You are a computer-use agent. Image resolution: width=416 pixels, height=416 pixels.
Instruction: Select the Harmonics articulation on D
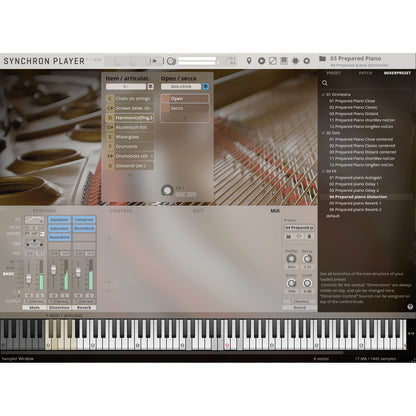click(130, 118)
